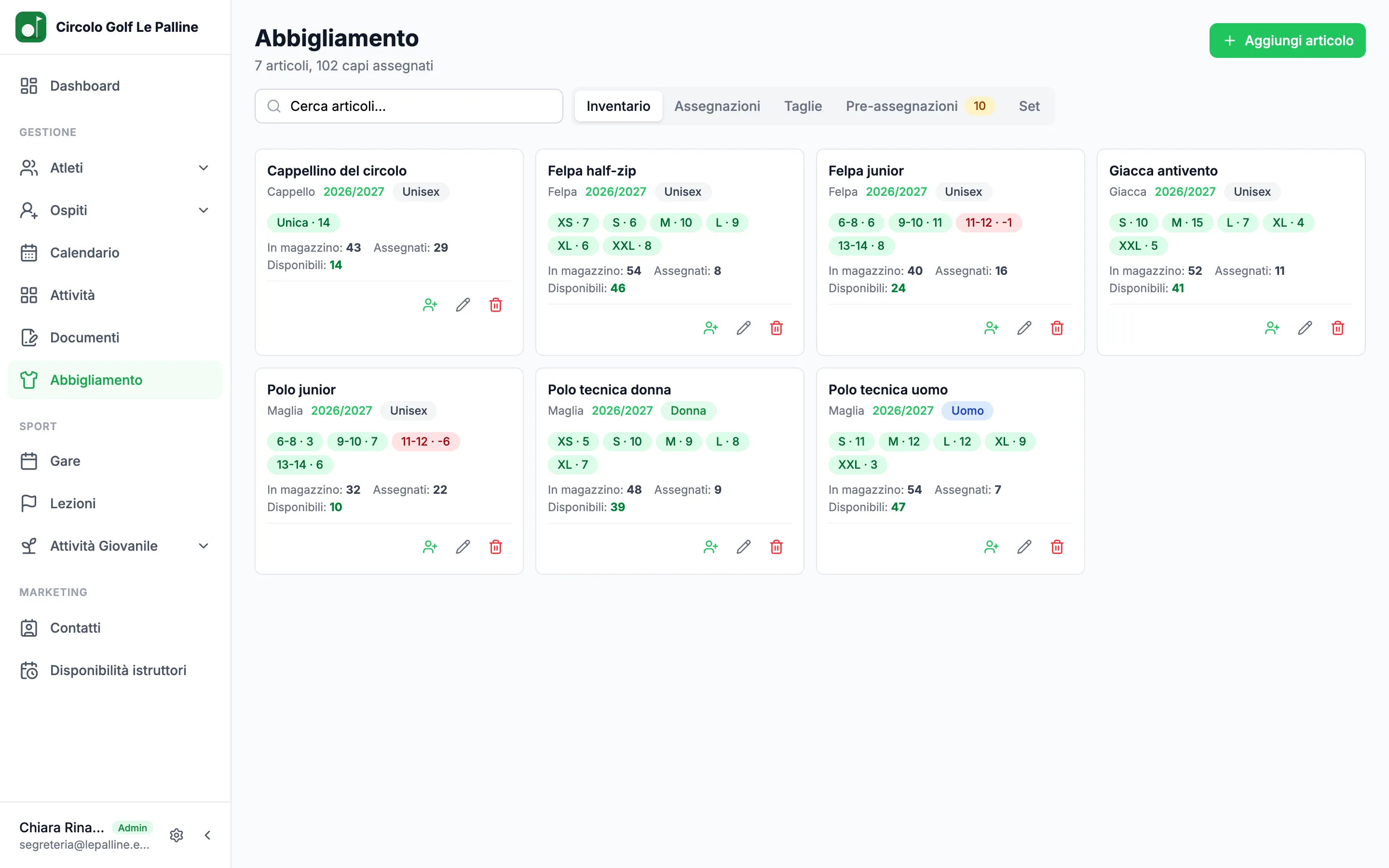This screenshot has width=1389, height=868.
Task: Open the Pre-assegnazioni tab
Action: point(920,106)
